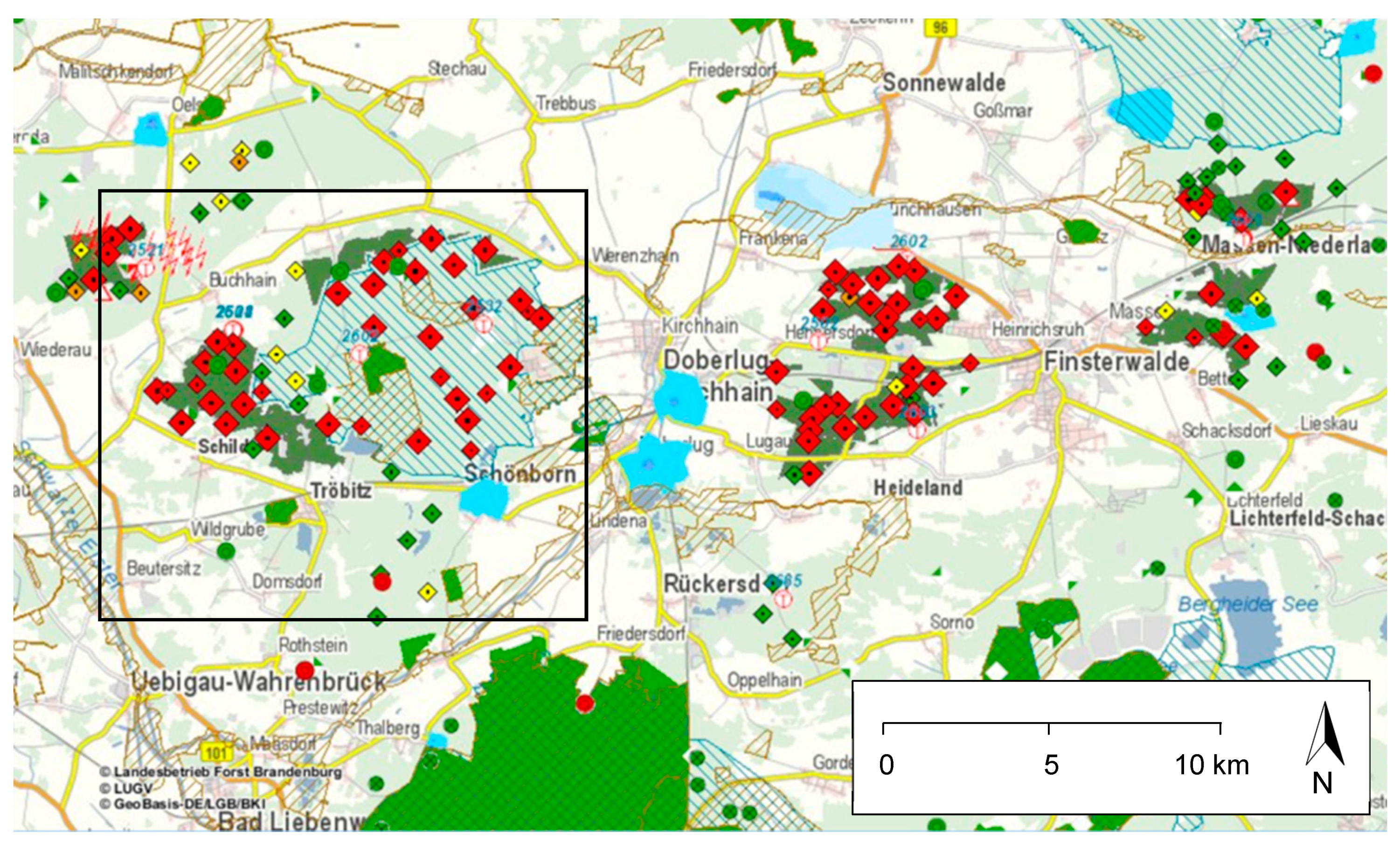Click the red circle in top-right corner

click(x=1373, y=73)
